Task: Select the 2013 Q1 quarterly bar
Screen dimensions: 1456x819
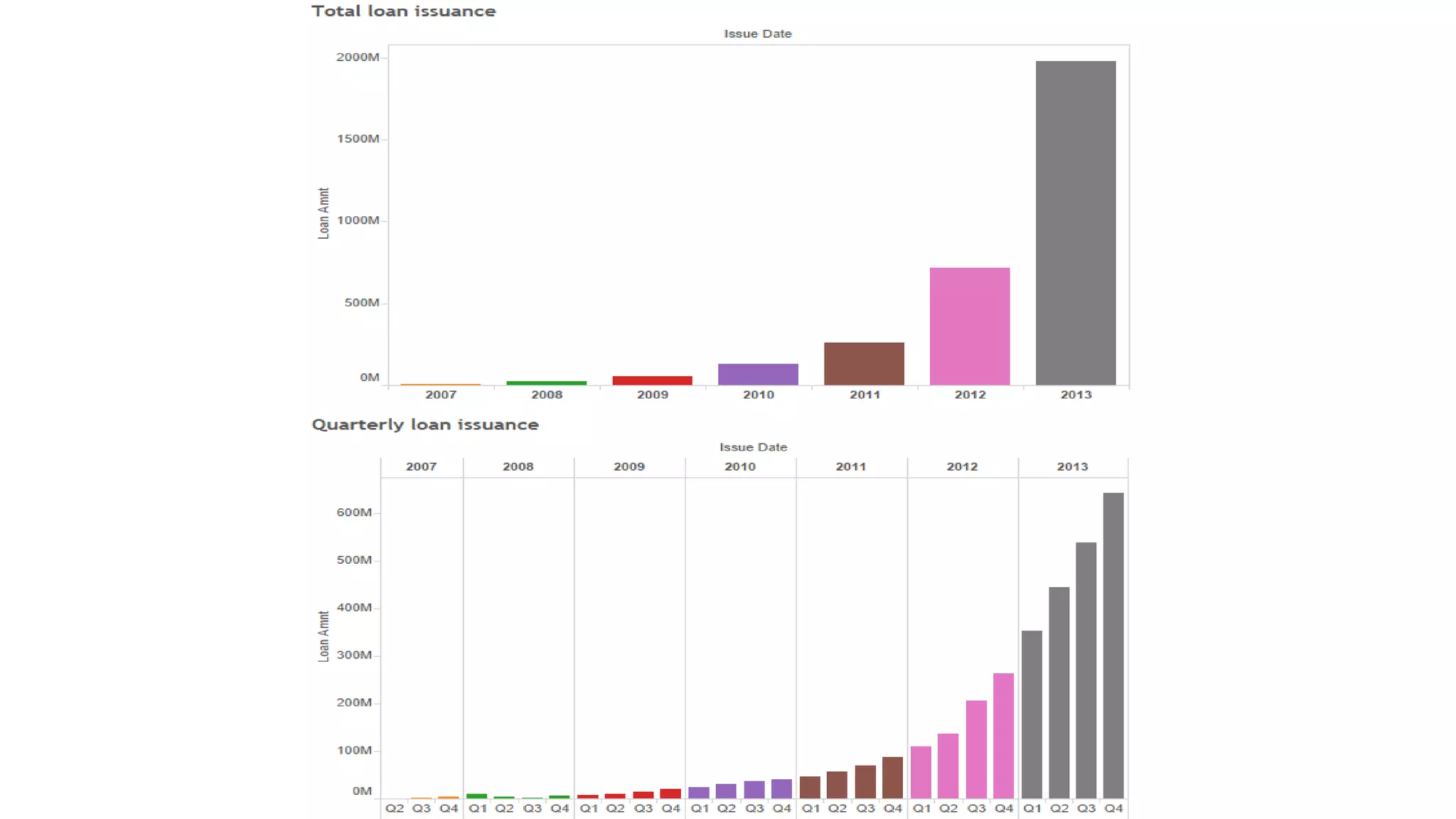Action: pos(1032,714)
